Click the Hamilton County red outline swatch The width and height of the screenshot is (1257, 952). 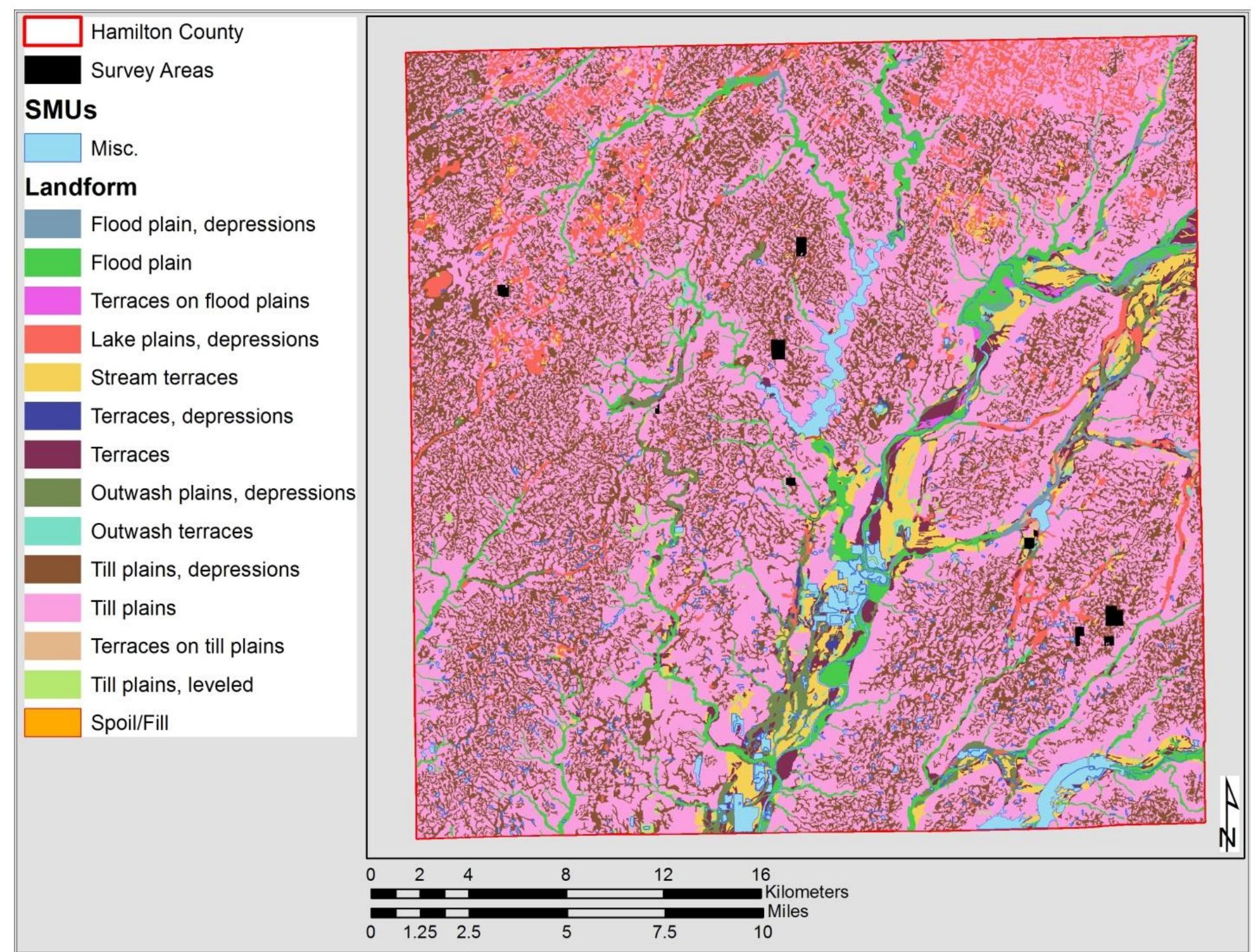(x=53, y=32)
